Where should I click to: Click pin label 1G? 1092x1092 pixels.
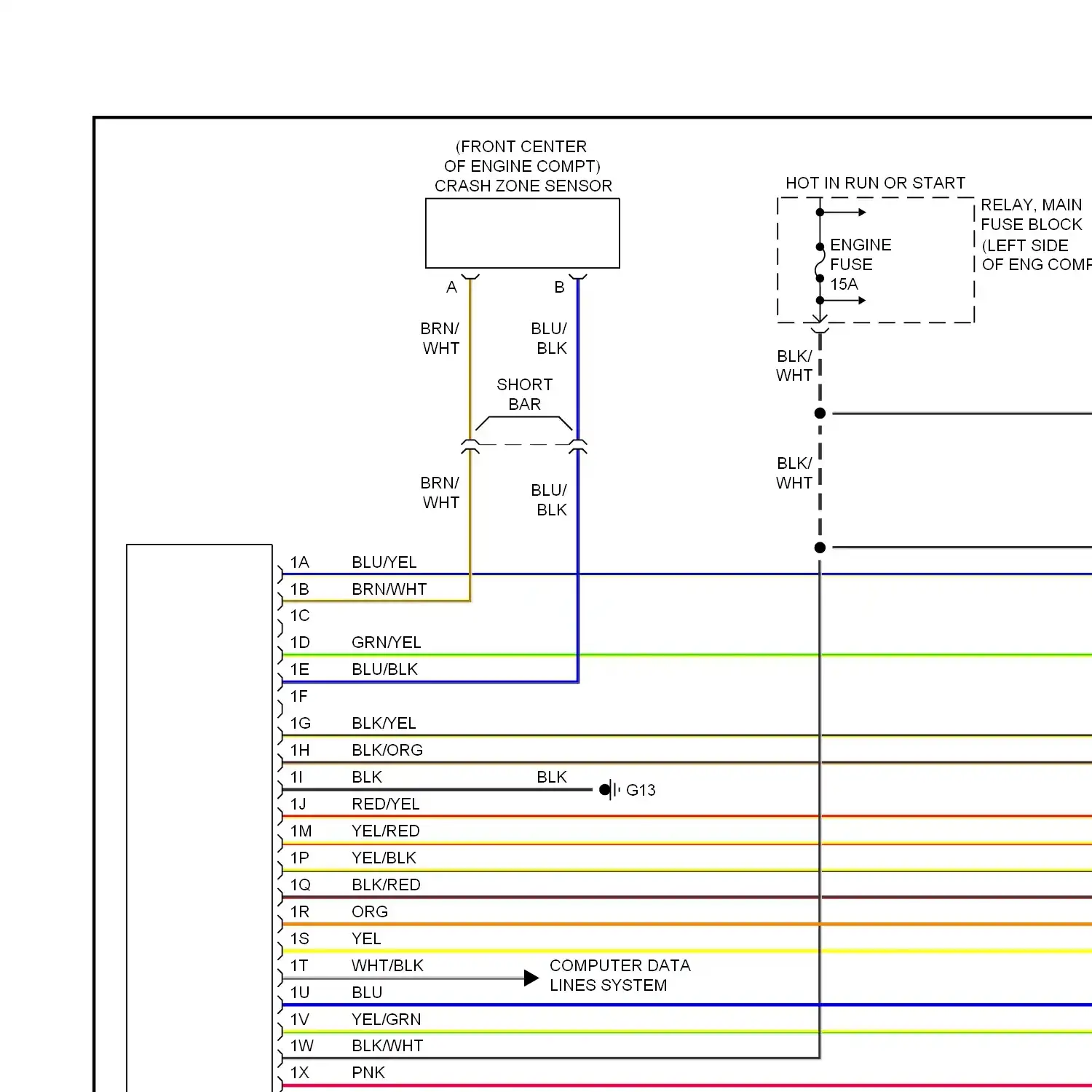pos(300,723)
